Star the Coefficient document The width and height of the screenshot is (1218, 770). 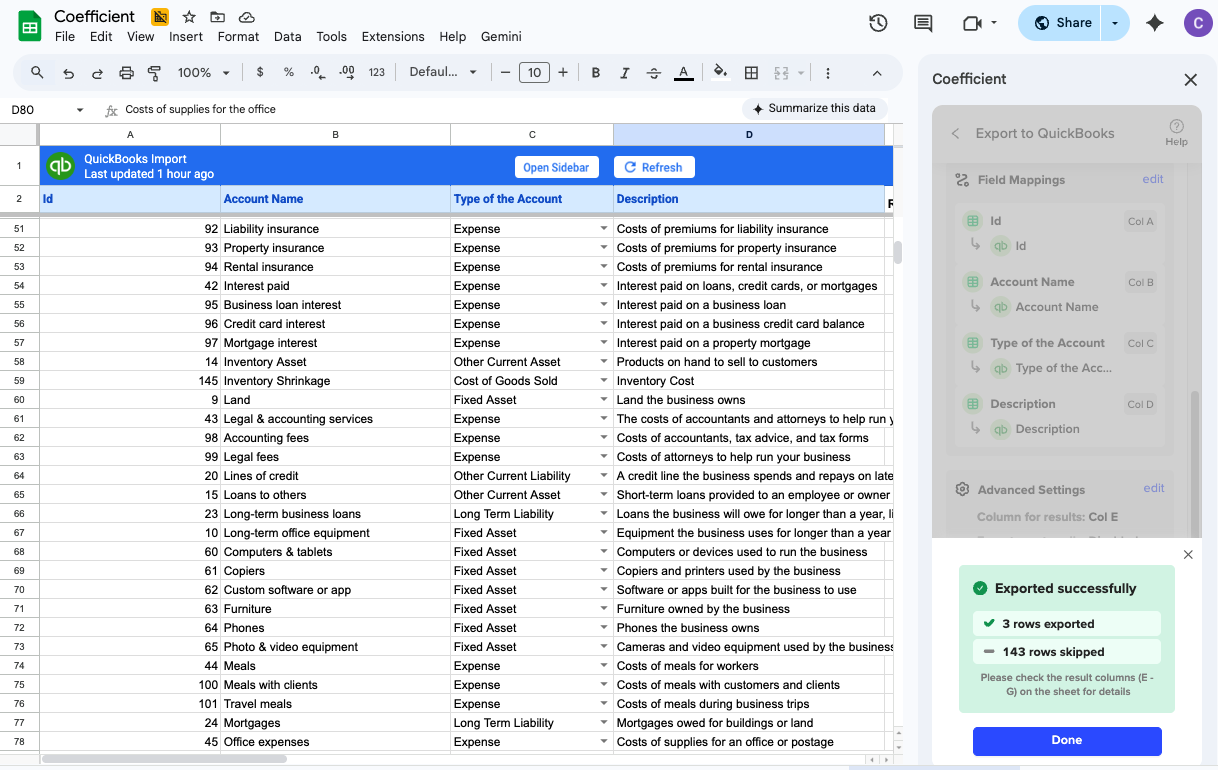pyautogui.click(x=189, y=17)
